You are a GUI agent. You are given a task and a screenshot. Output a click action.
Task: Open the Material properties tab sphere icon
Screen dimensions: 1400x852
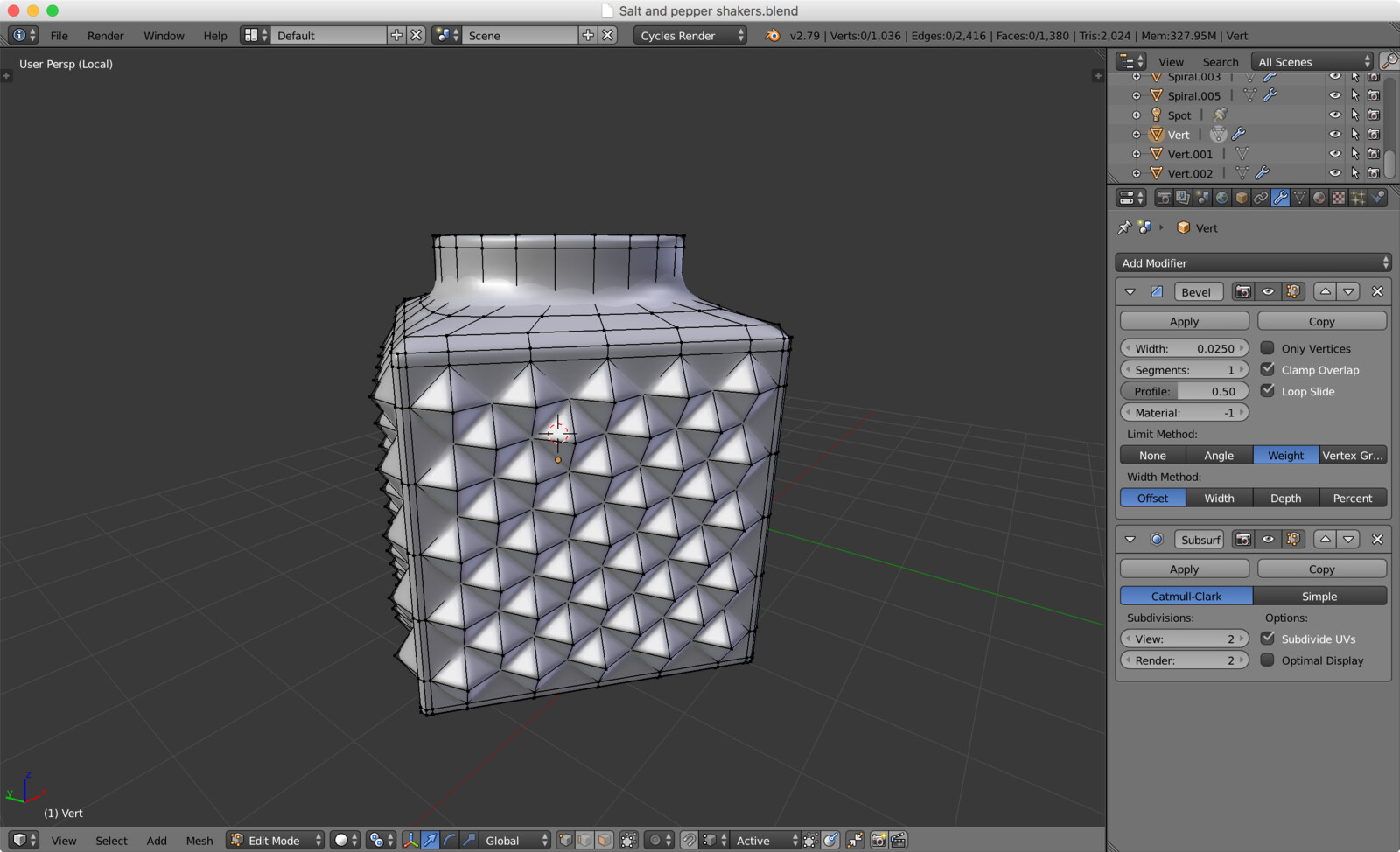click(1319, 198)
